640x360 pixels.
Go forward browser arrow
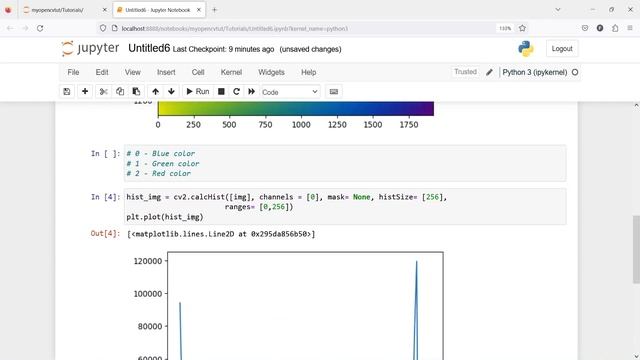pyautogui.click(x=25, y=28)
